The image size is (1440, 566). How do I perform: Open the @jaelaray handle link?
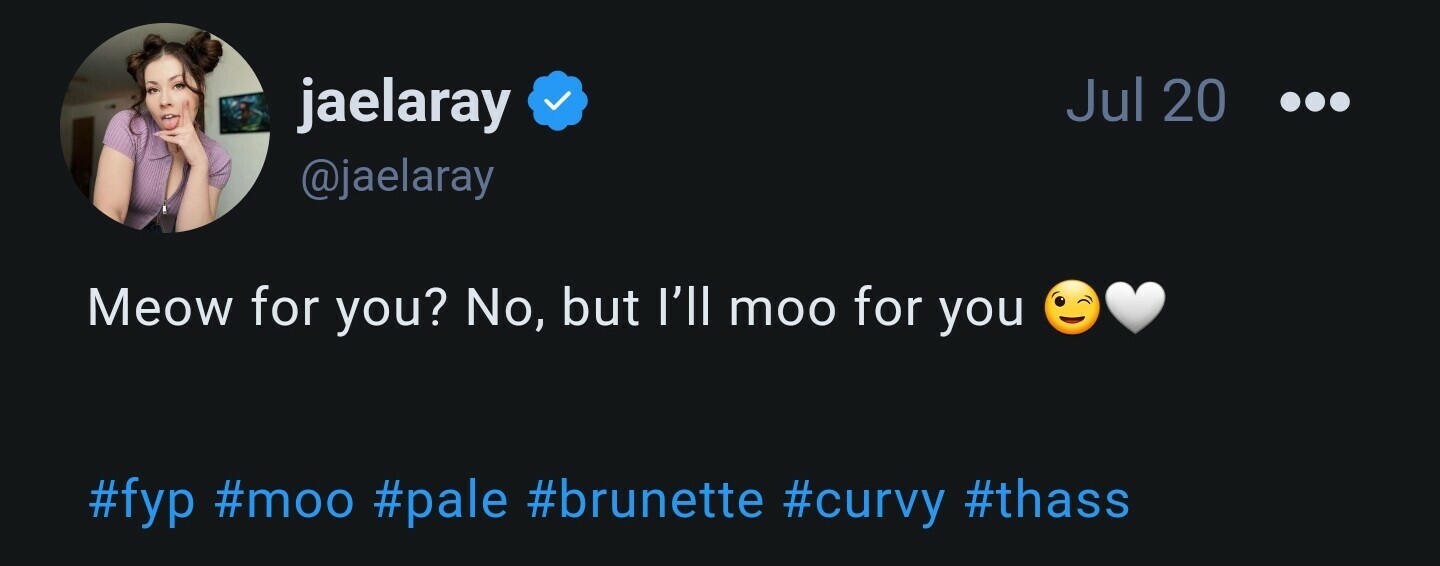pyautogui.click(x=396, y=178)
